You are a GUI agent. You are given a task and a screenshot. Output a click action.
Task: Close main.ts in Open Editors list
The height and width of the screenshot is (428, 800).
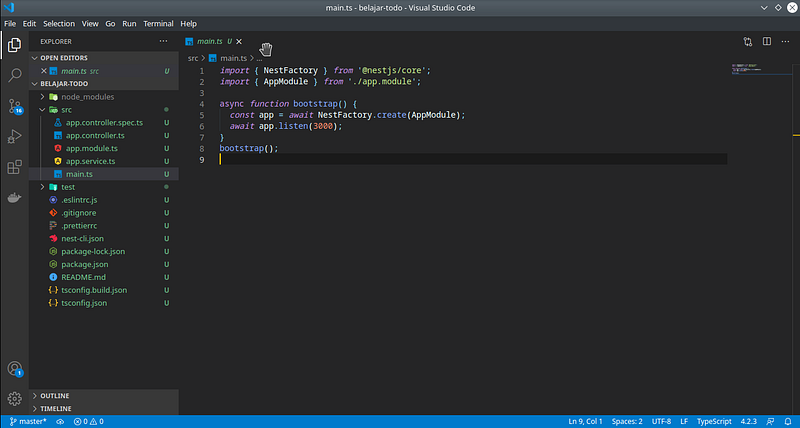(43, 71)
